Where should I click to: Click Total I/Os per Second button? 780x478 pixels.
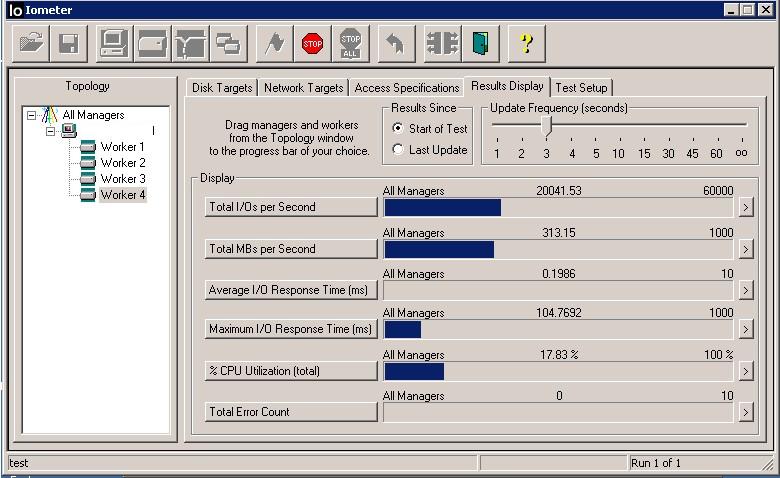point(291,207)
